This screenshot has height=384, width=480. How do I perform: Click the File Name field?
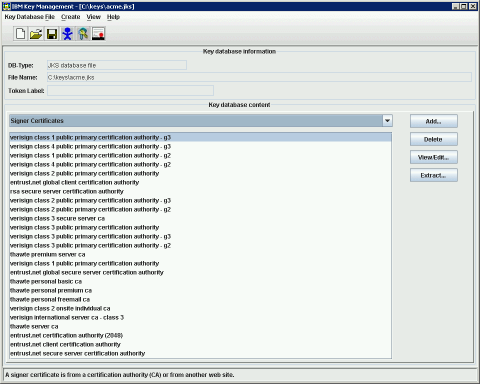tap(259, 77)
